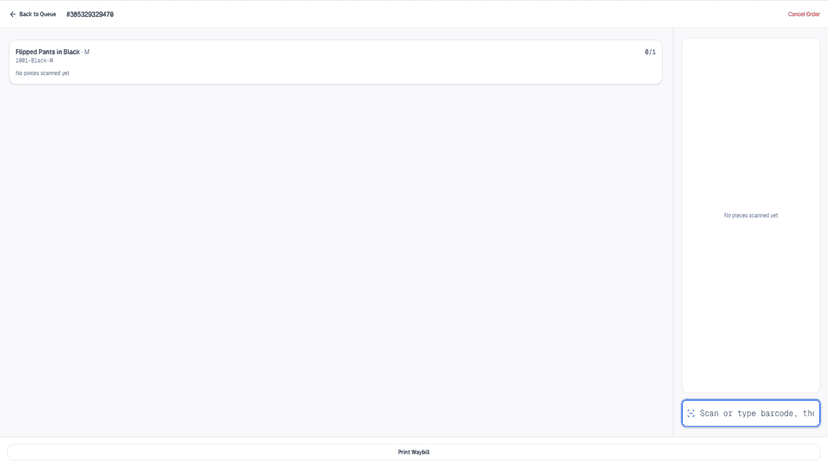Click the barcode scan icon in the input
This screenshot has width=828, height=466.
[691, 413]
